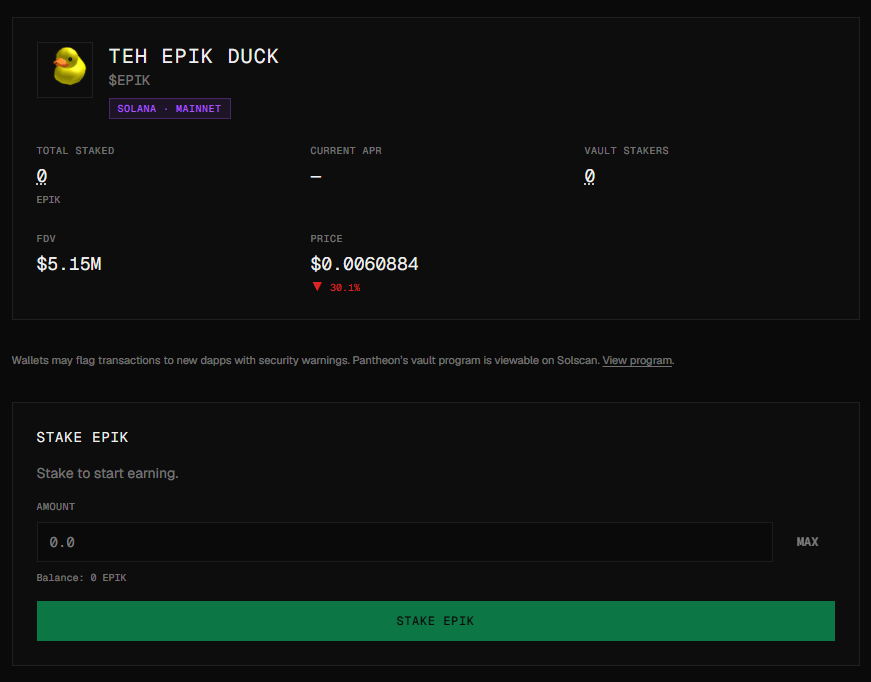Focus the stake amount input field
Screen dimensions: 871x682
pyautogui.click(x=404, y=542)
